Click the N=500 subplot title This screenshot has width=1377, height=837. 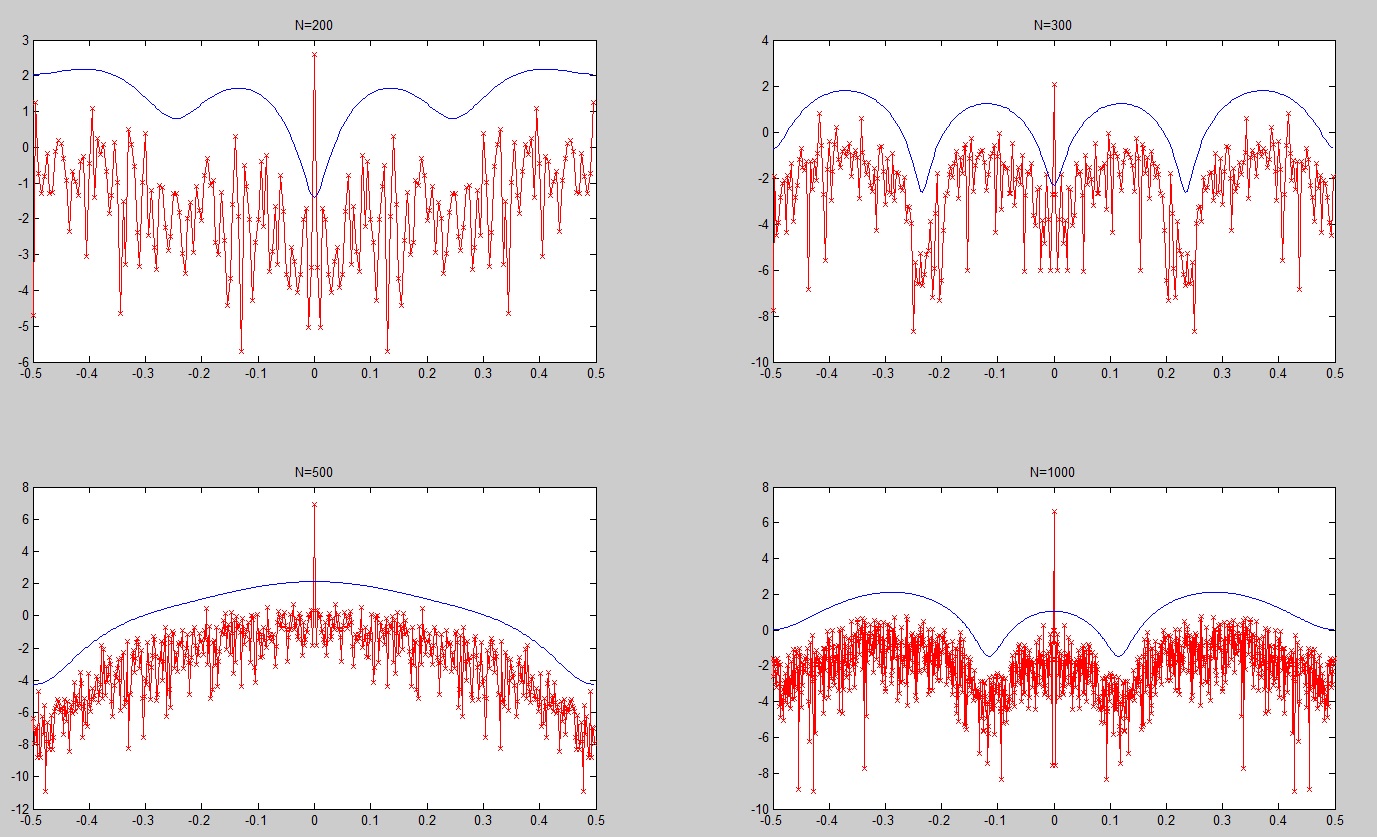(314, 472)
